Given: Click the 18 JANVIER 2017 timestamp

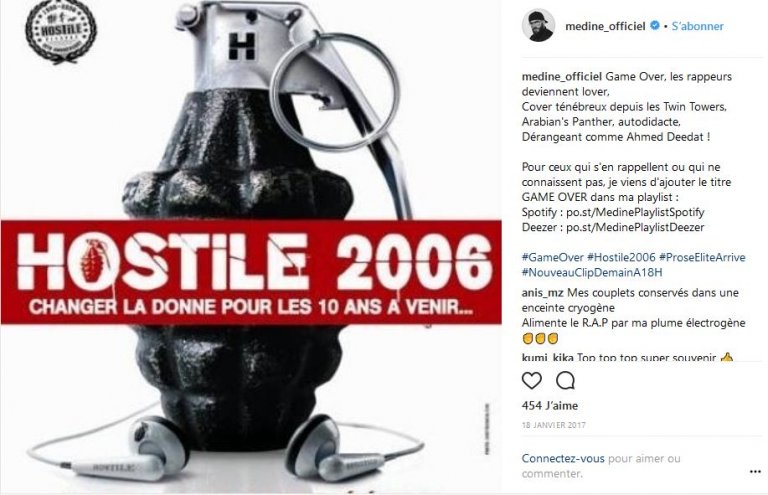Looking at the screenshot, I should pos(553,425).
